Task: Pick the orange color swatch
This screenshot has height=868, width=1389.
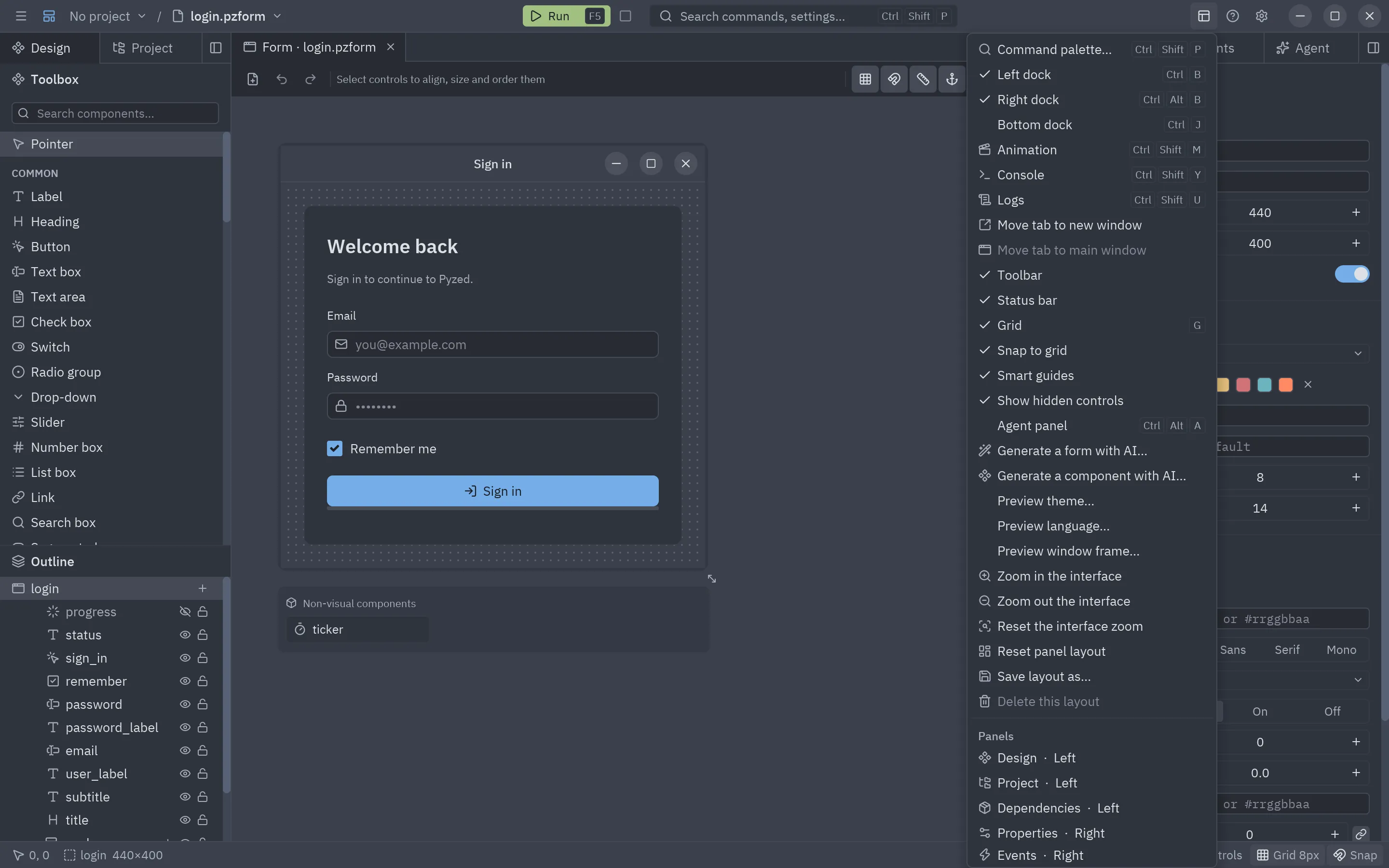Action: 1286,385
